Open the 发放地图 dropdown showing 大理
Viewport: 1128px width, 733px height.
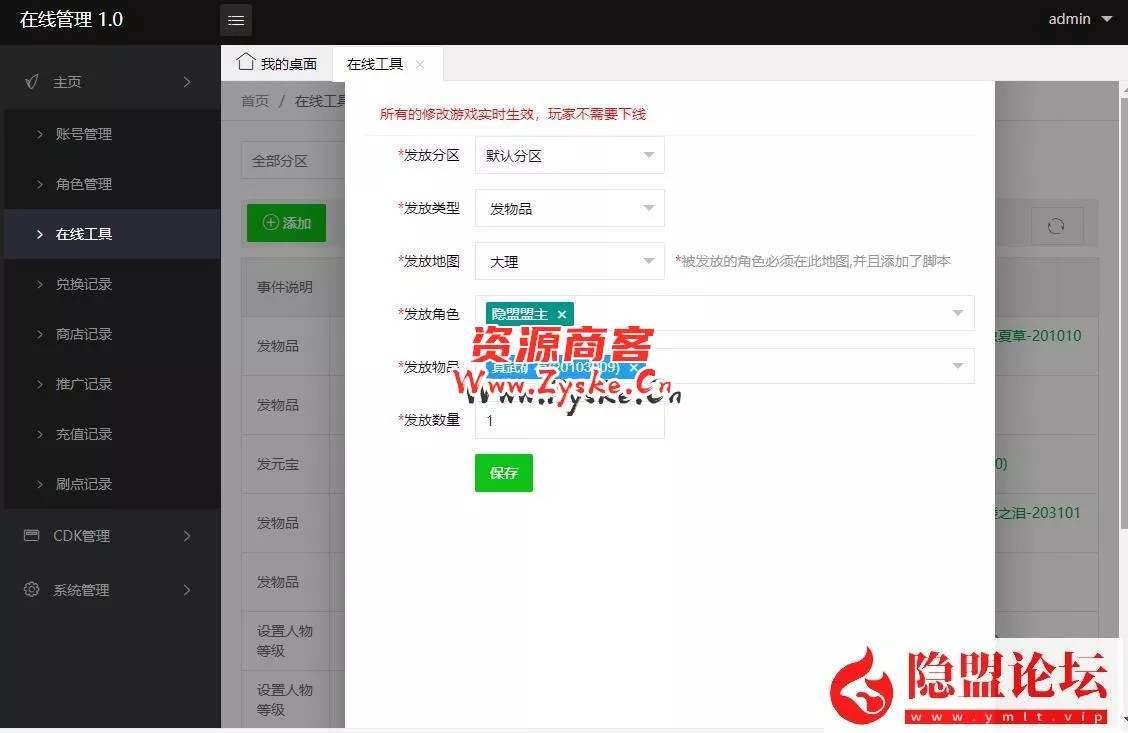[x=569, y=262]
